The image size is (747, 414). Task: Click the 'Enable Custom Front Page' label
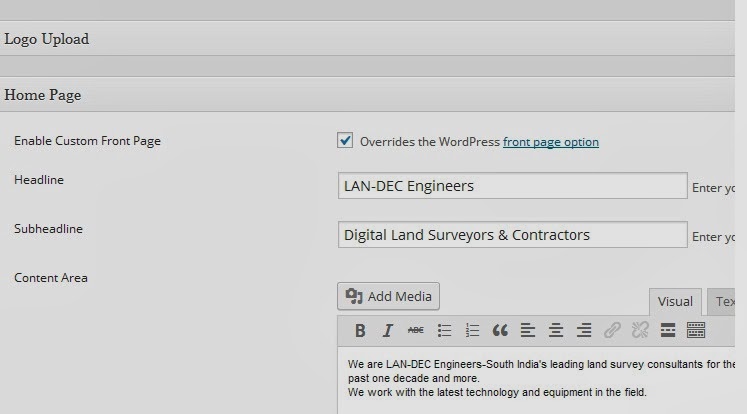[x=87, y=141]
